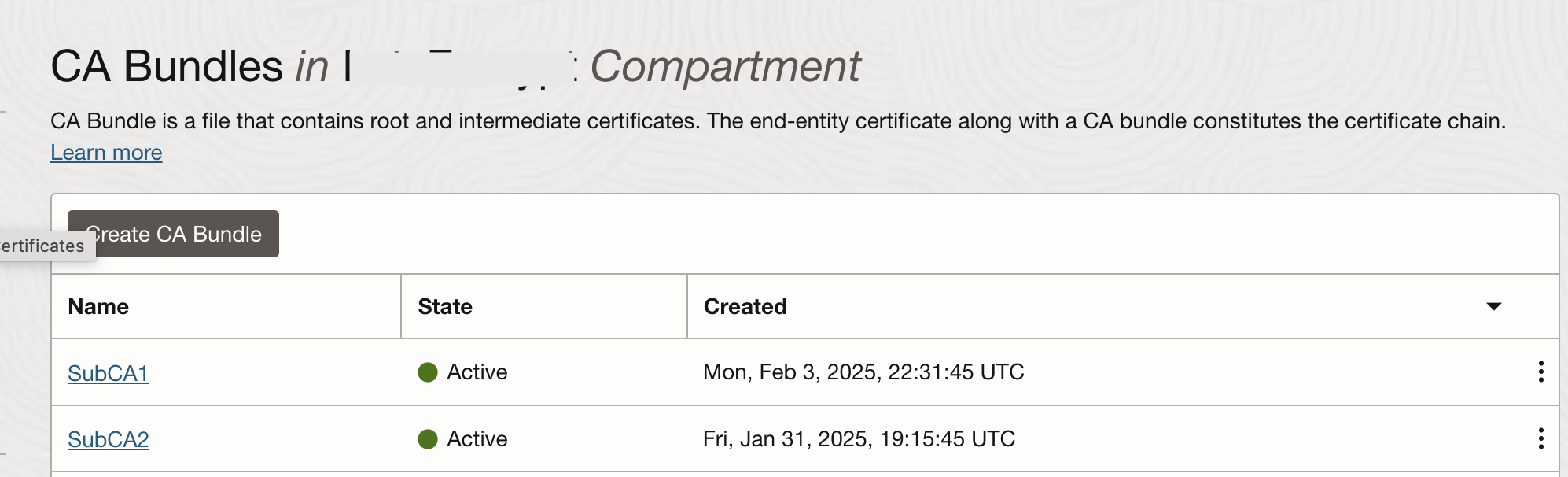
Task: Click the green Active status dot for SubCA1
Action: 428,372
